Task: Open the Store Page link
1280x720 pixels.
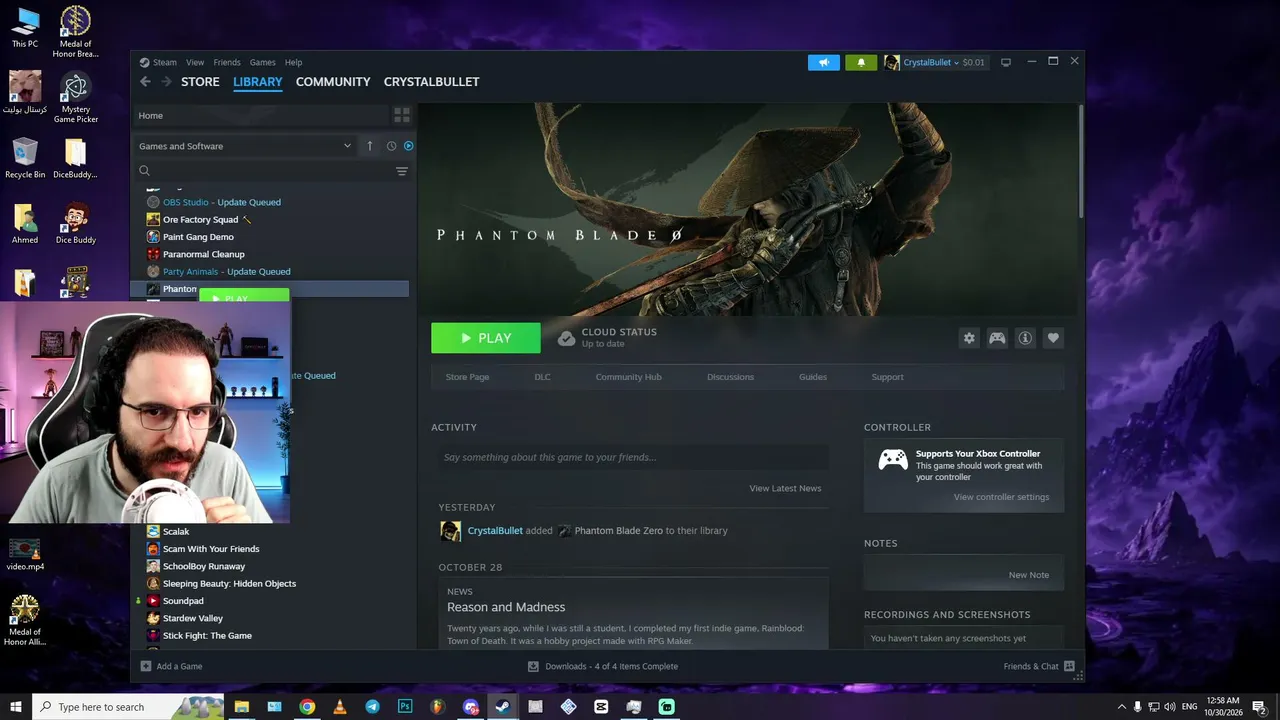Action: click(467, 377)
